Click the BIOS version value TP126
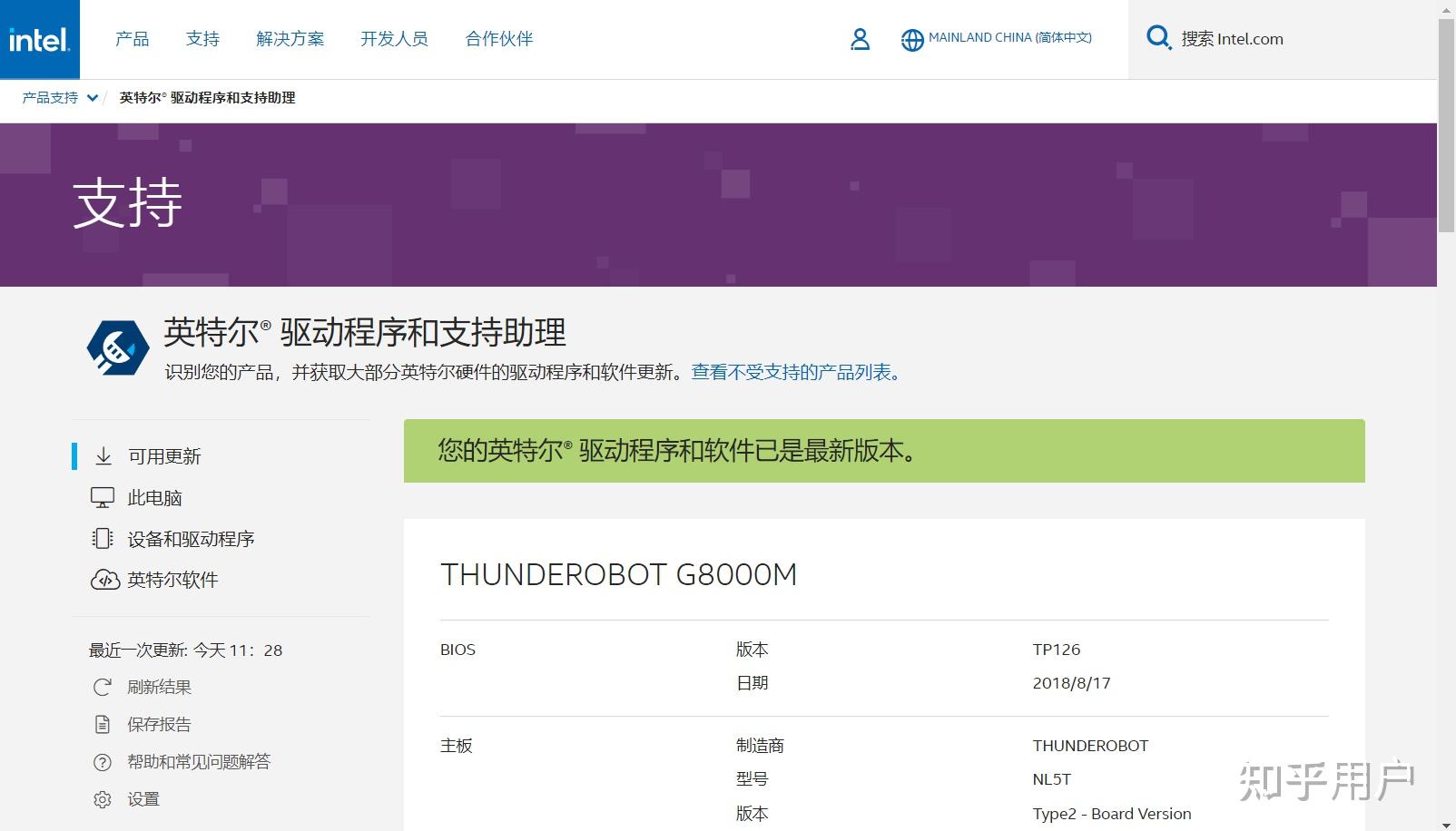The height and width of the screenshot is (831, 1456). pyautogui.click(x=1057, y=650)
